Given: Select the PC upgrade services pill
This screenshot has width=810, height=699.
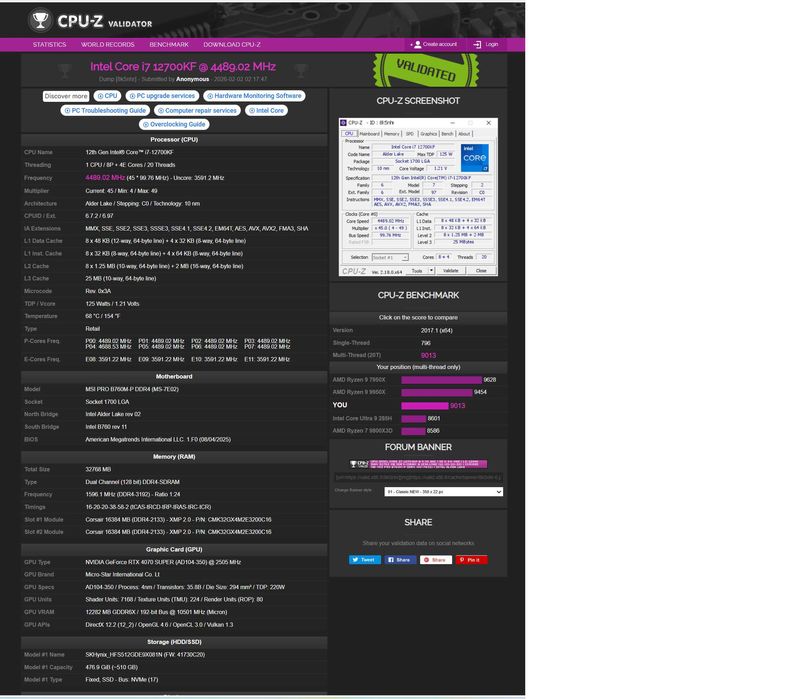Looking at the screenshot, I should [x=162, y=96].
